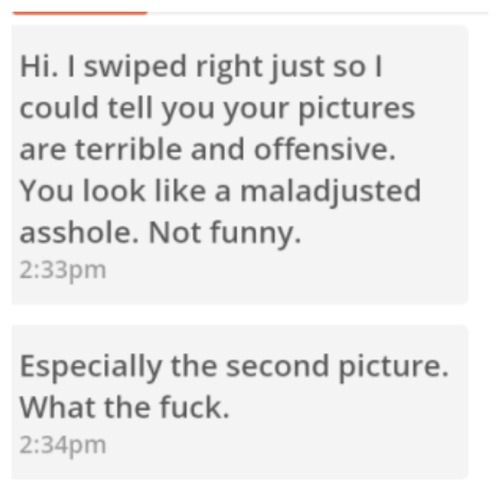This screenshot has height=500, width=500.
Task: Click the word "pictures" in first message
Action: click(x=357, y=109)
